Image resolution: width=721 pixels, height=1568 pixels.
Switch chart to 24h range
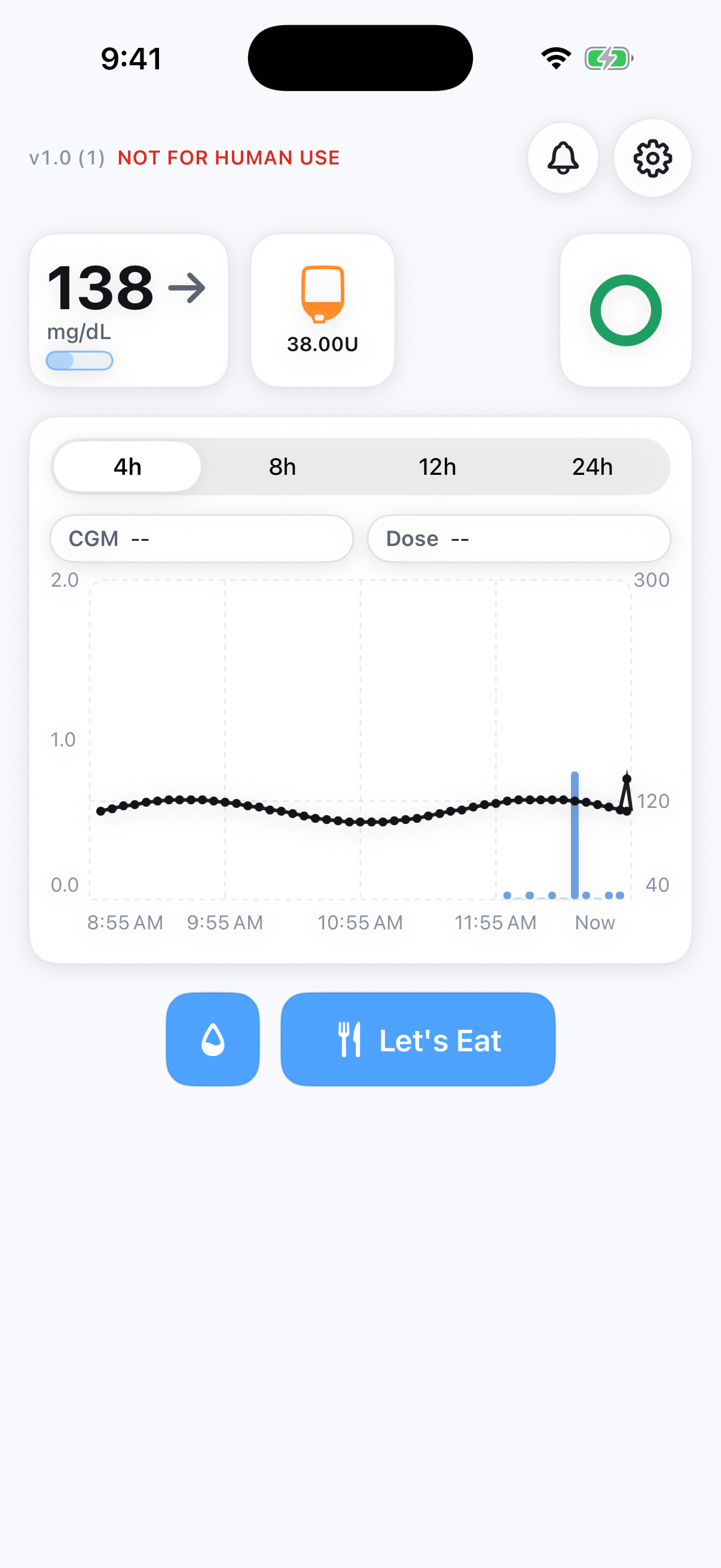(x=592, y=467)
